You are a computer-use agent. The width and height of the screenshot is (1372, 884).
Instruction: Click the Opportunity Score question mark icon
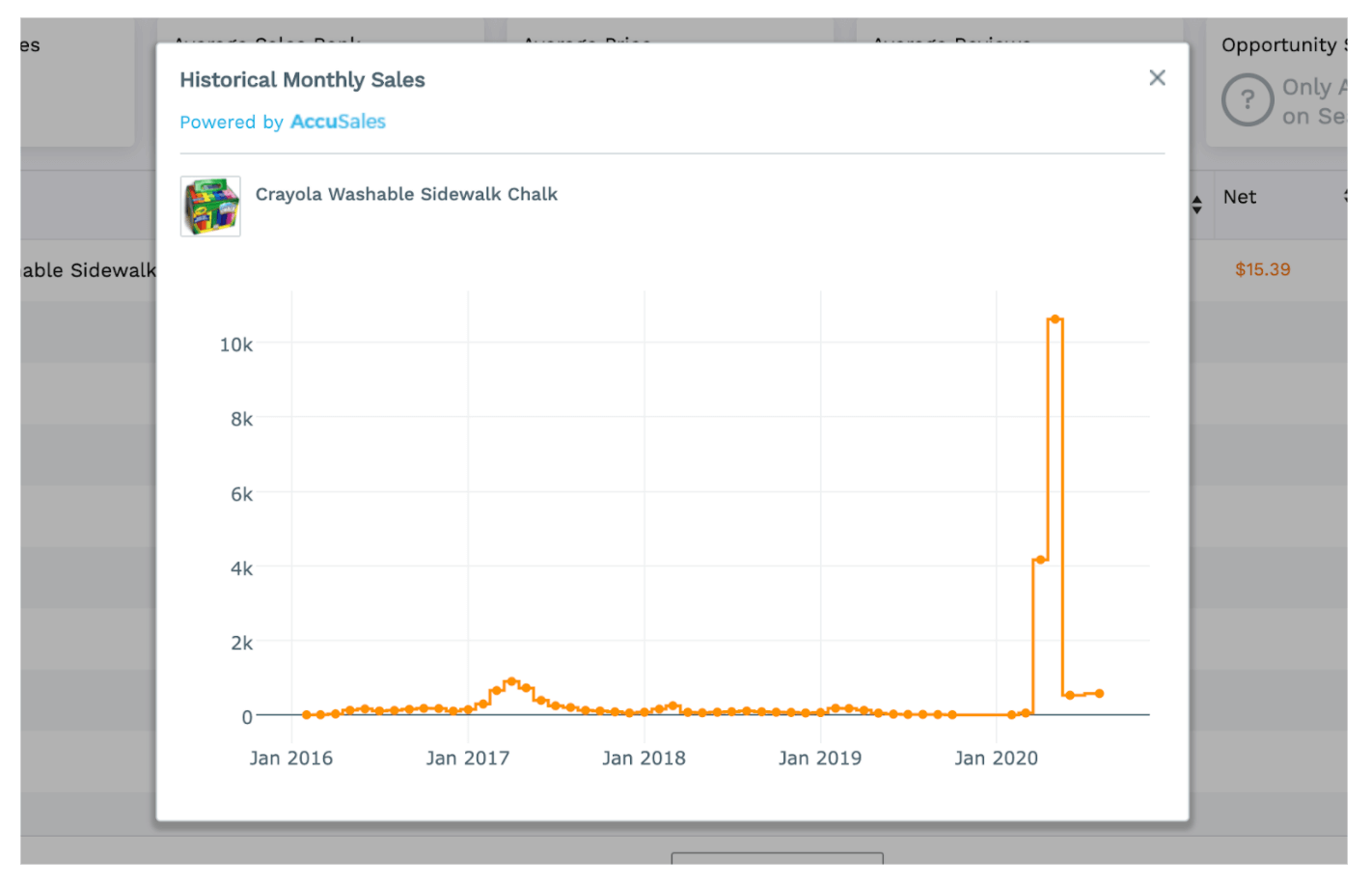1248,99
